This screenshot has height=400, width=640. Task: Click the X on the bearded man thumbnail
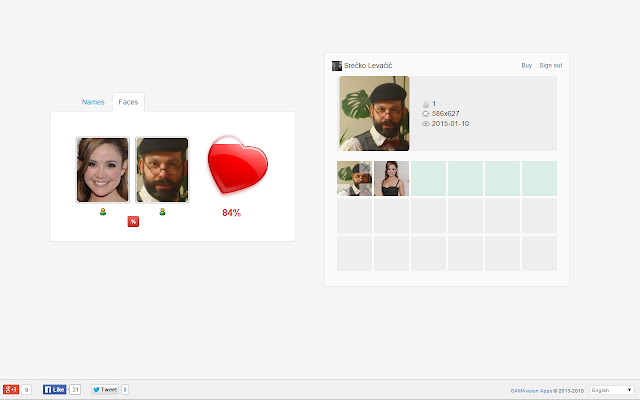pos(366,167)
